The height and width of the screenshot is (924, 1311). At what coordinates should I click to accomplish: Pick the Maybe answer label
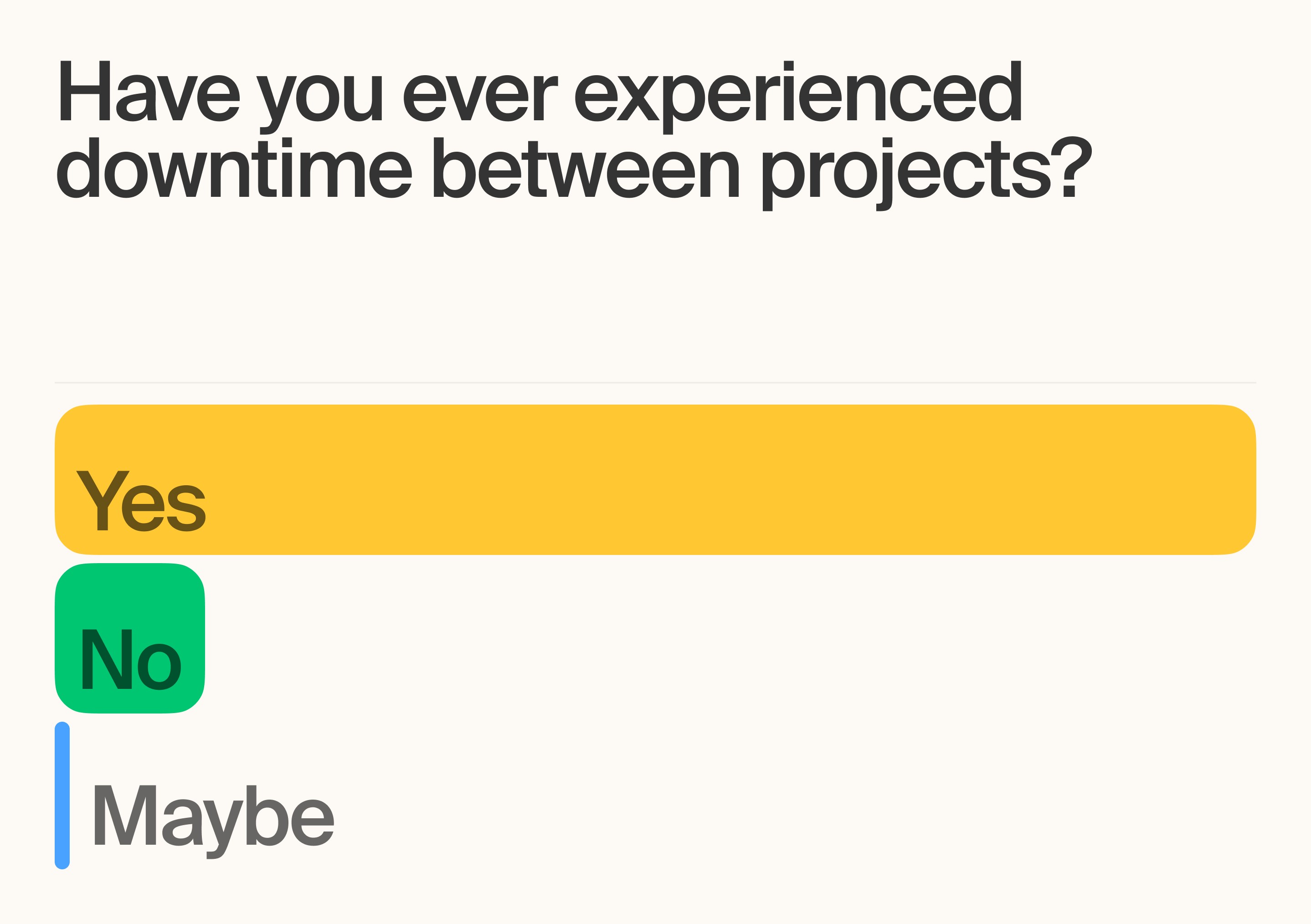[214, 822]
